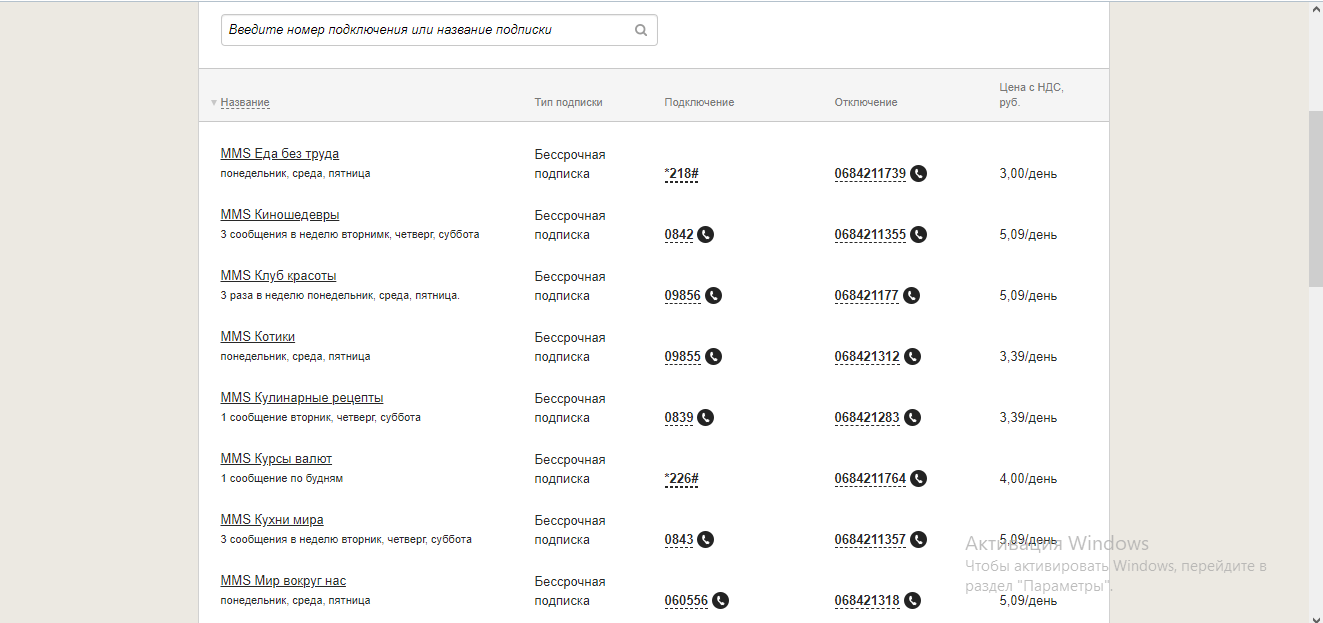1323x623 pixels.
Task: Click connection number 0842
Action: (x=679, y=235)
